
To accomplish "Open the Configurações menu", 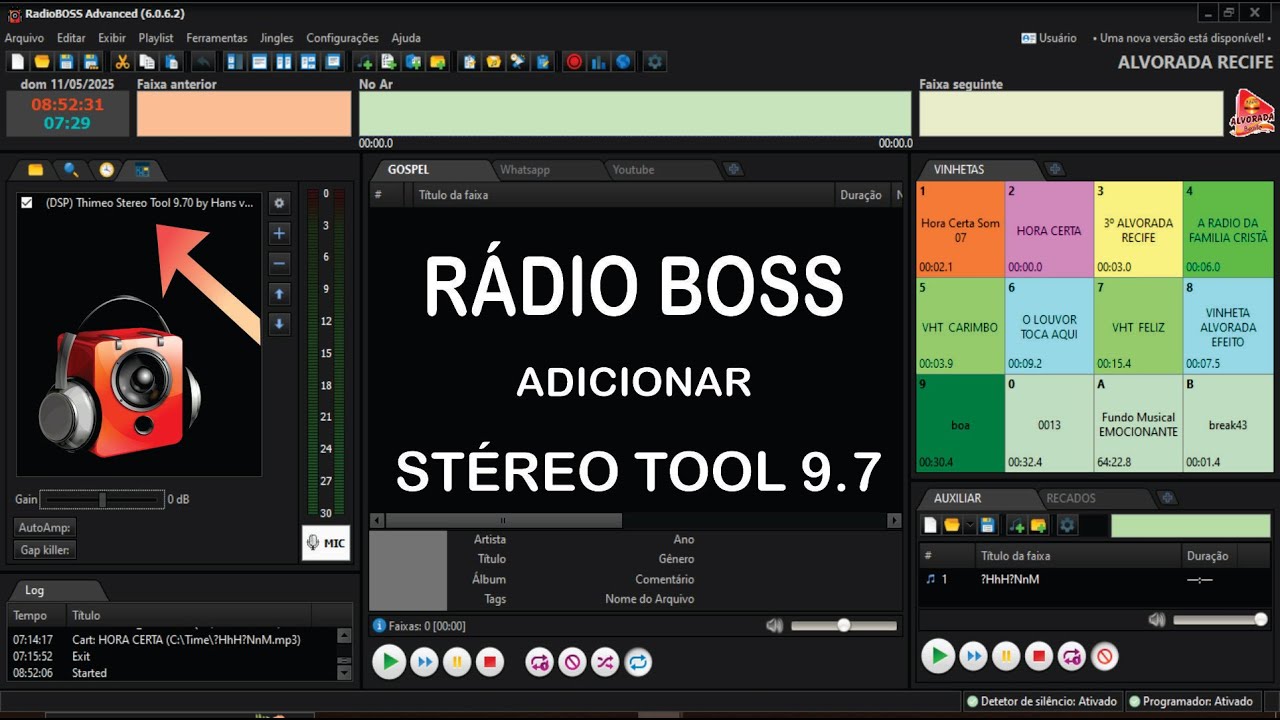I will 342,38.
